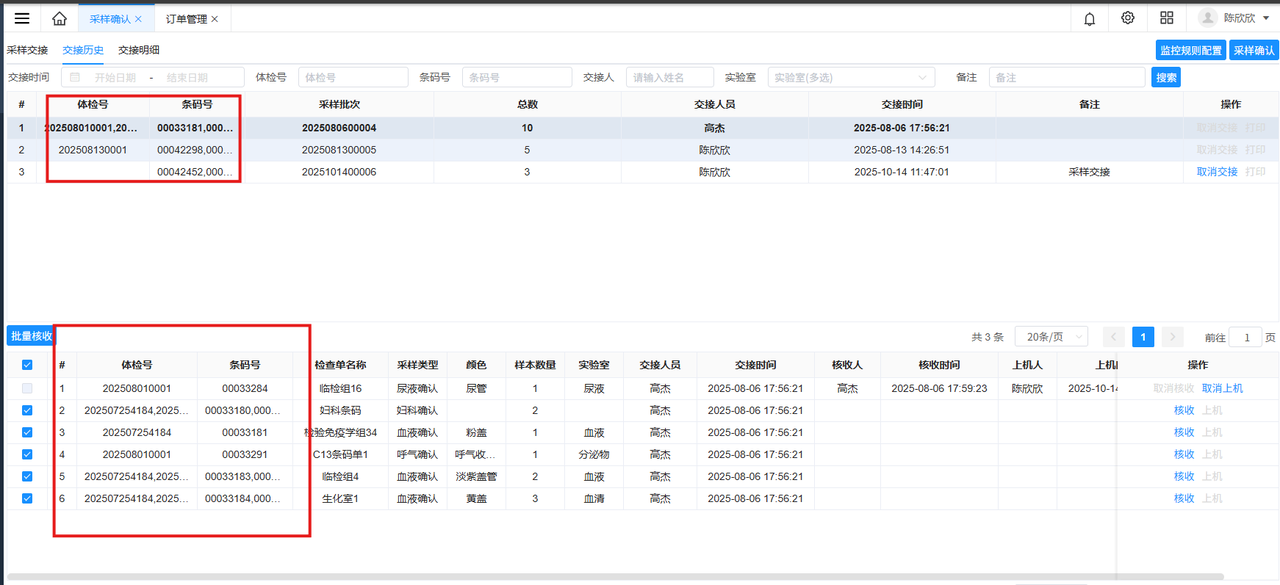Uncheck the checkbox for row 3 (00033181)
This screenshot has height=585, width=1280.
tap(27, 432)
